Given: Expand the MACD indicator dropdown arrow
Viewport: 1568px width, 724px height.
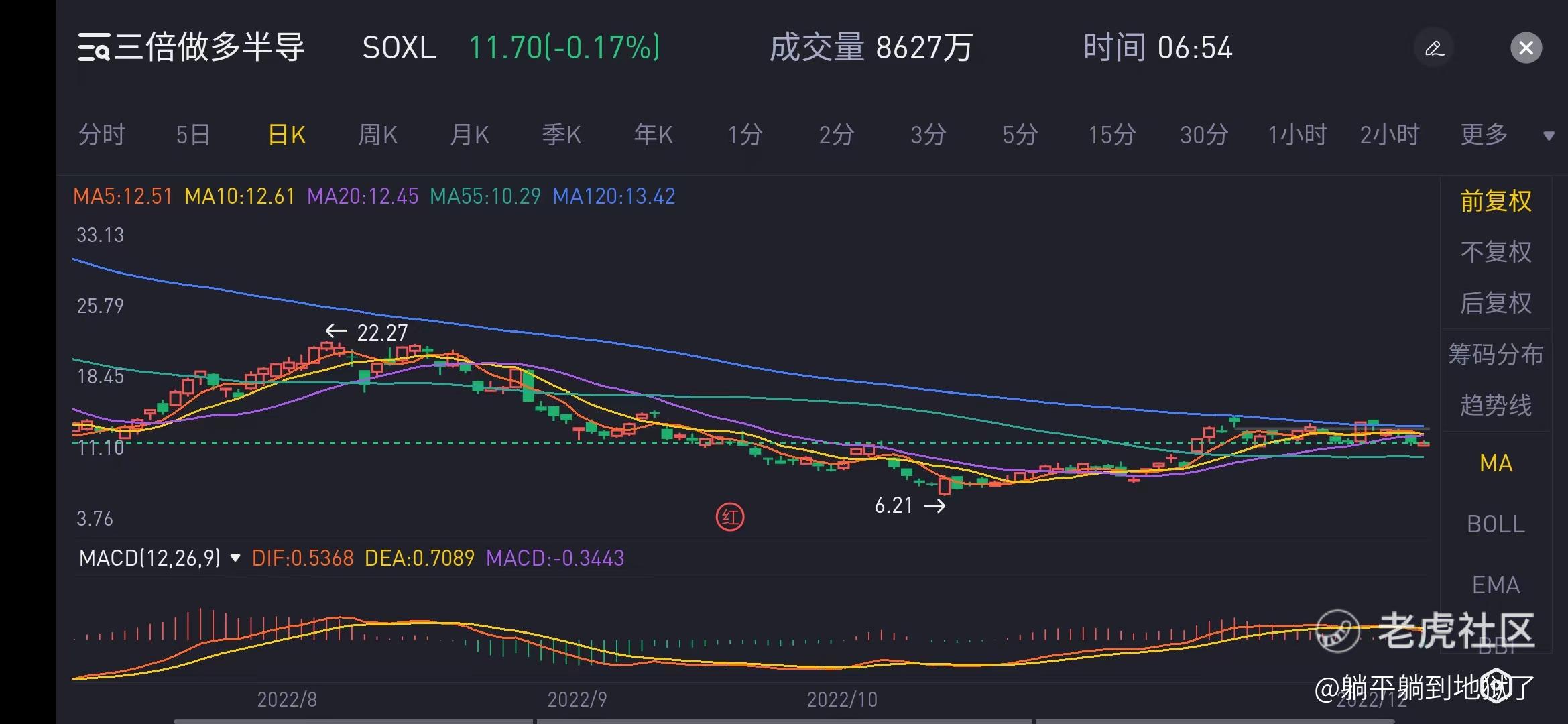Looking at the screenshot, I should click(235, 558).
